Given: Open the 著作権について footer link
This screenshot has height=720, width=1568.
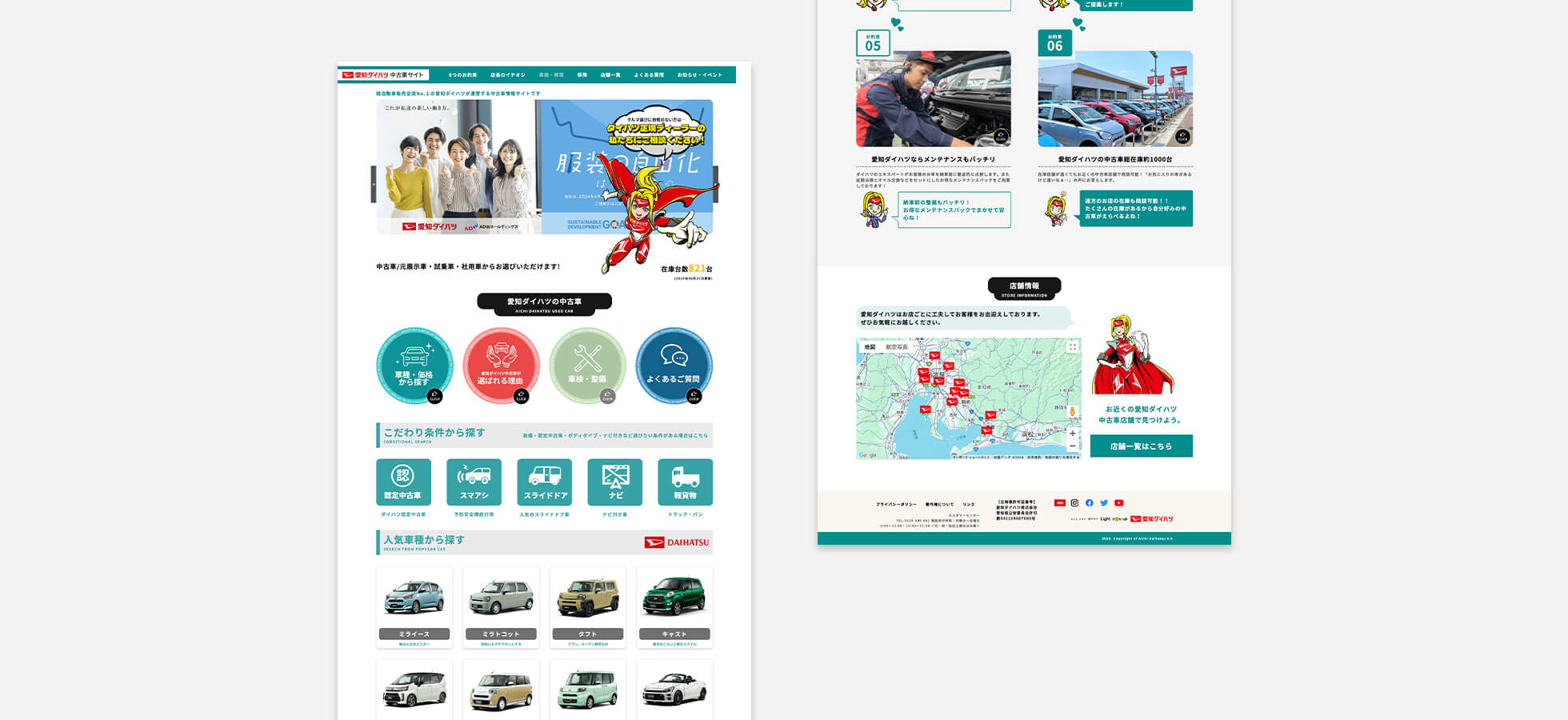Looking at the screenshot, I should 939,505.
